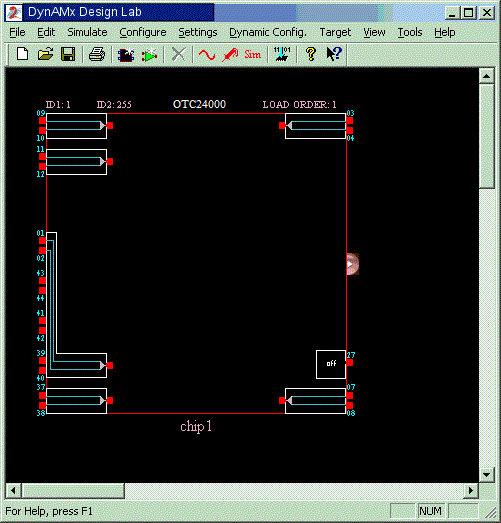The height and width of the screenshot is (523, 501).
Task: Open the Configure menu
Action: pos(143,32)
